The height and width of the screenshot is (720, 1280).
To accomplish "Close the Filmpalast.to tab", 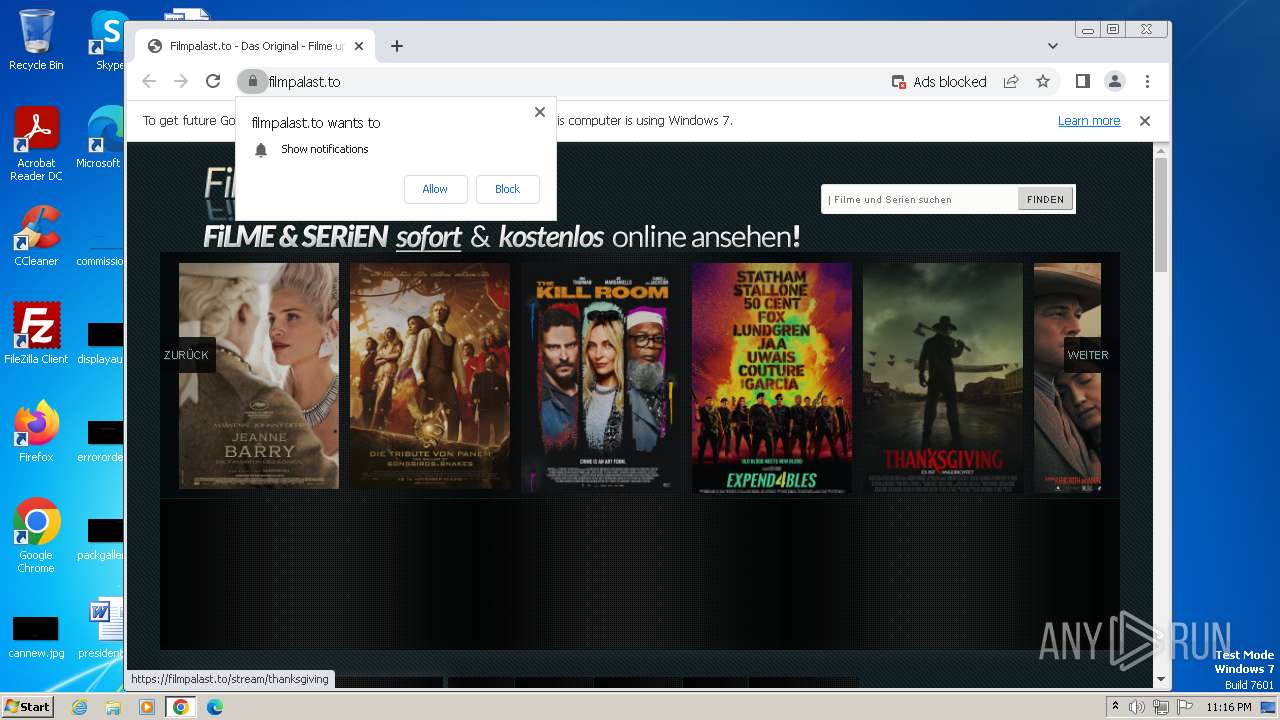I will (x=359, y=46).
